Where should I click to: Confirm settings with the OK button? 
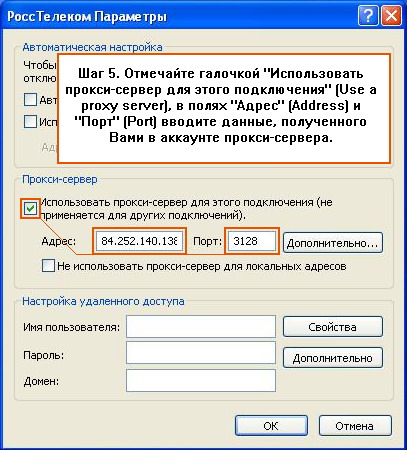[271, 426]
